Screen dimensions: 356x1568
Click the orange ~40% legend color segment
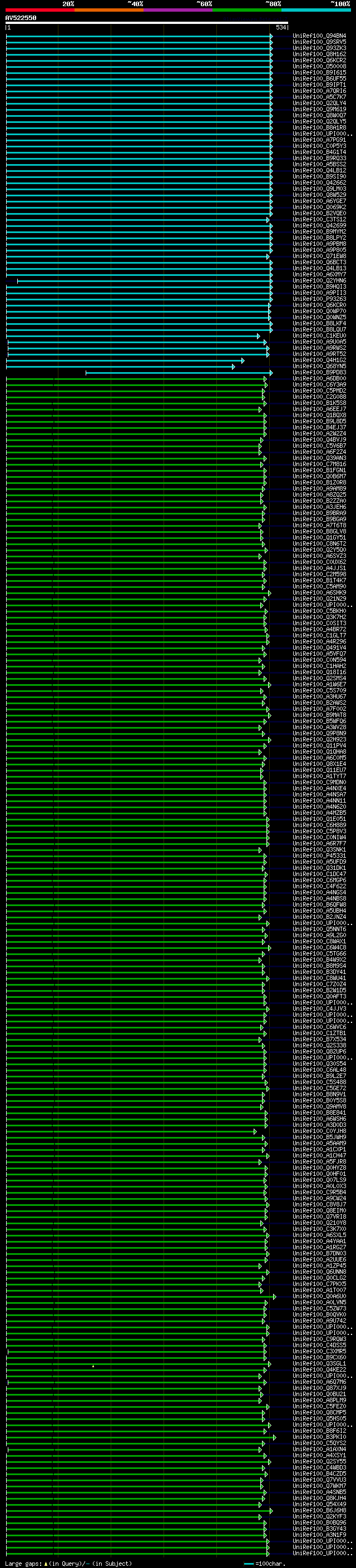[x=109, y=10]
